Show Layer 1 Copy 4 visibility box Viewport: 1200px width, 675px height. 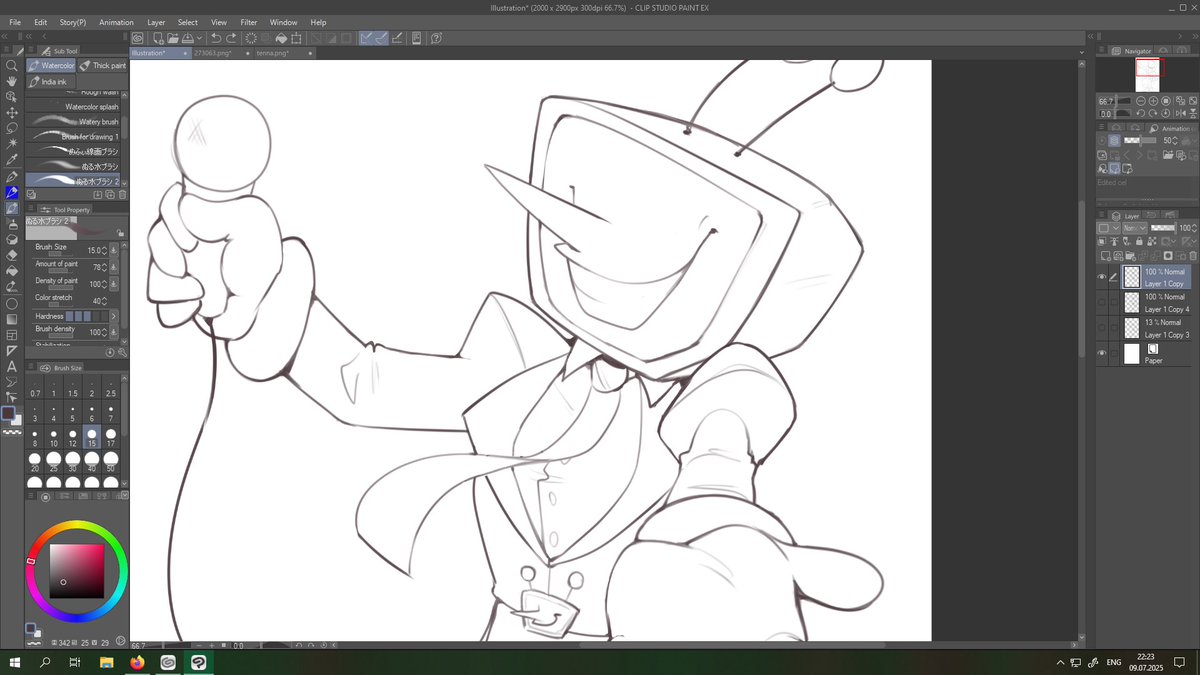1102,302
